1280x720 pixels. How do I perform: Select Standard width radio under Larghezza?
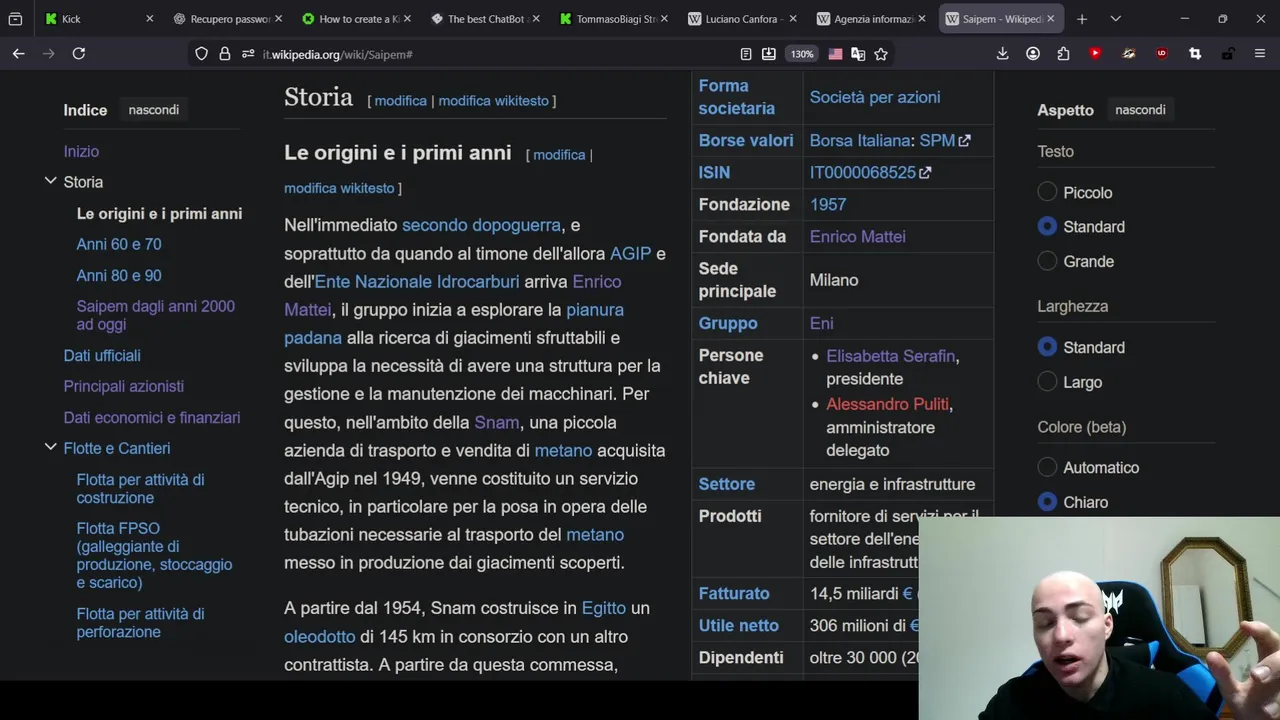tap(1047, 347)
